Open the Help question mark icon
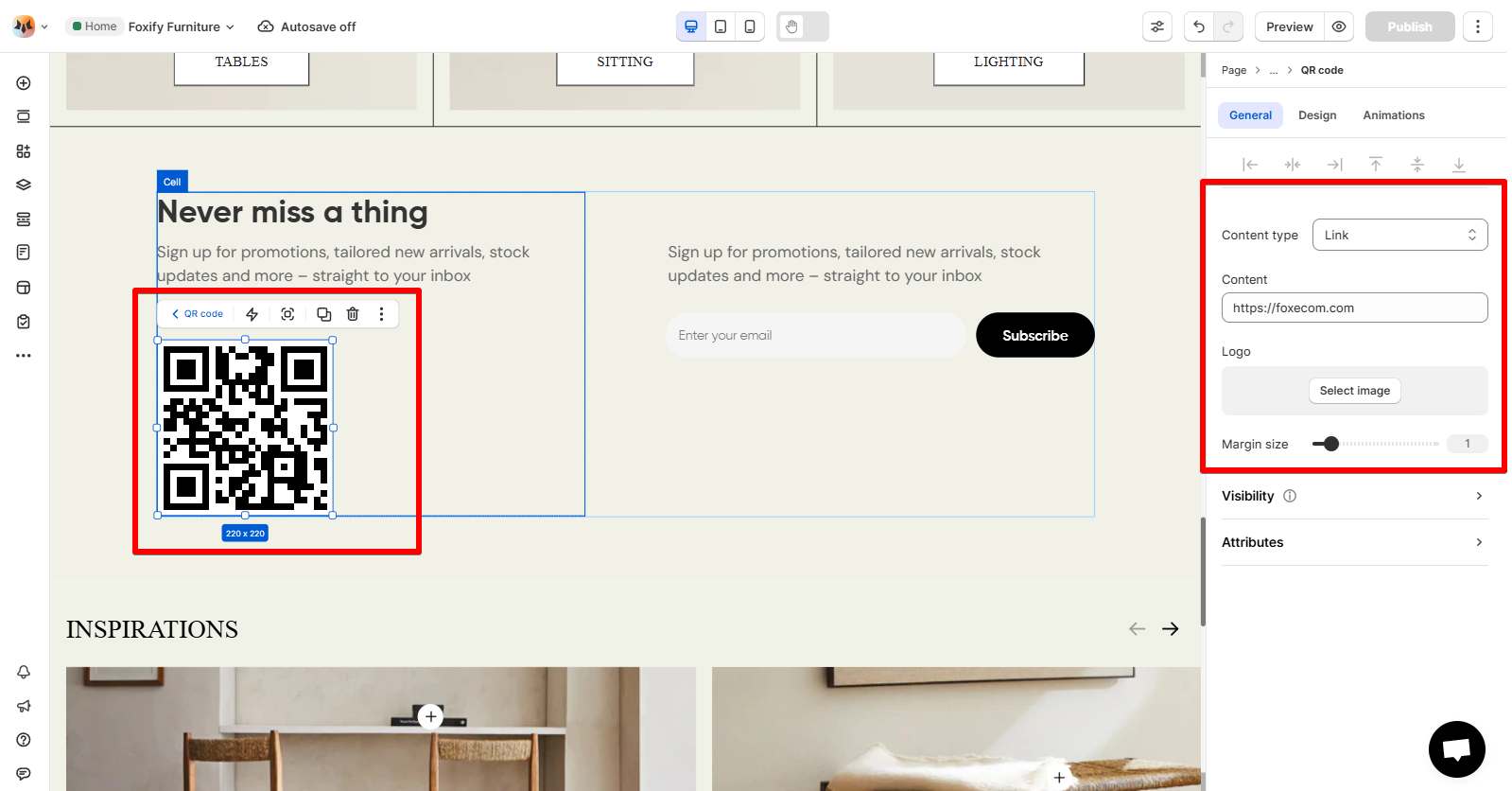 tap(24, 740)
